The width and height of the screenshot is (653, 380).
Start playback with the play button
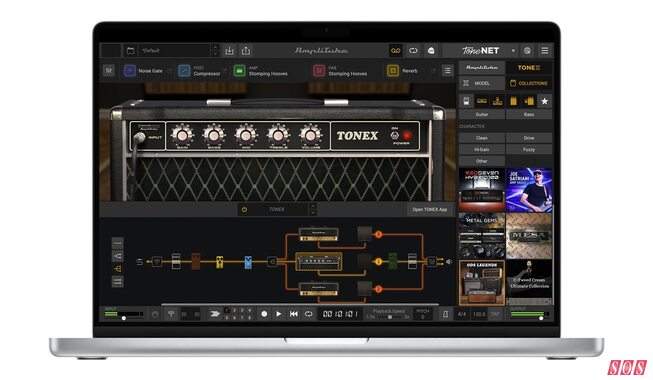tap(279, 314)
